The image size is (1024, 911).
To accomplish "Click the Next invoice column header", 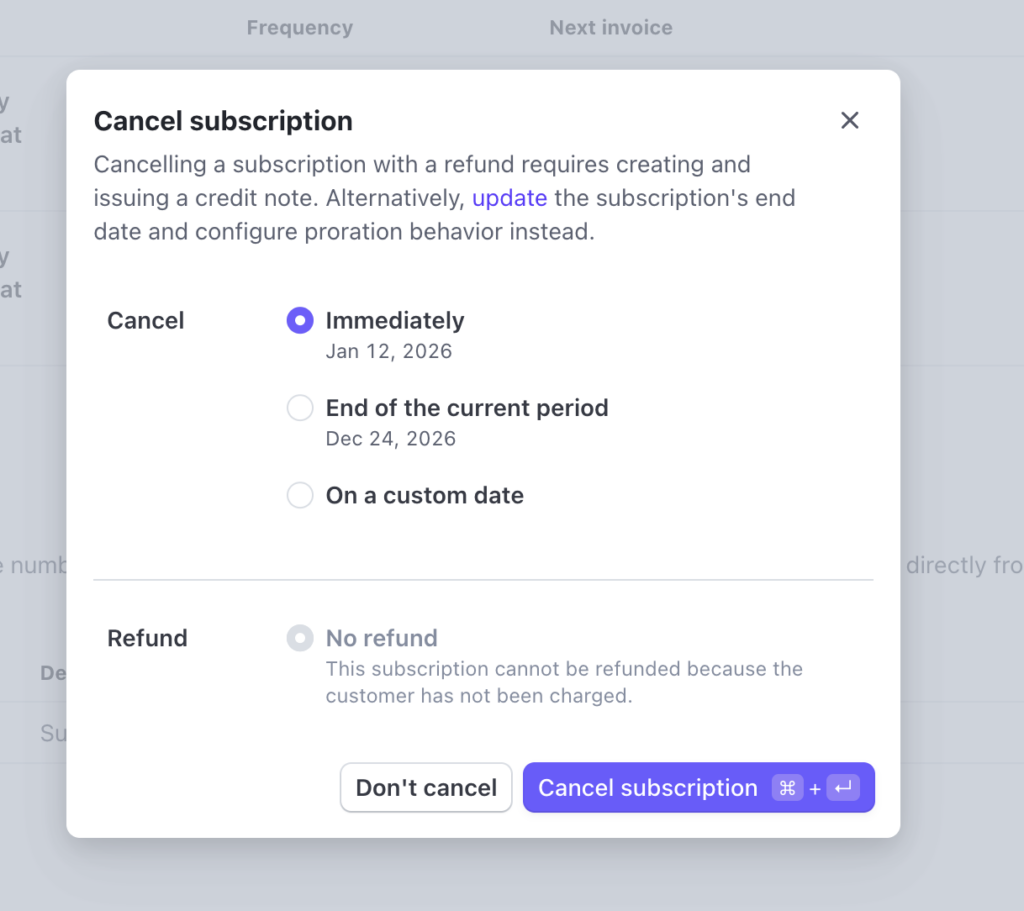I will [x=610, y=28].
